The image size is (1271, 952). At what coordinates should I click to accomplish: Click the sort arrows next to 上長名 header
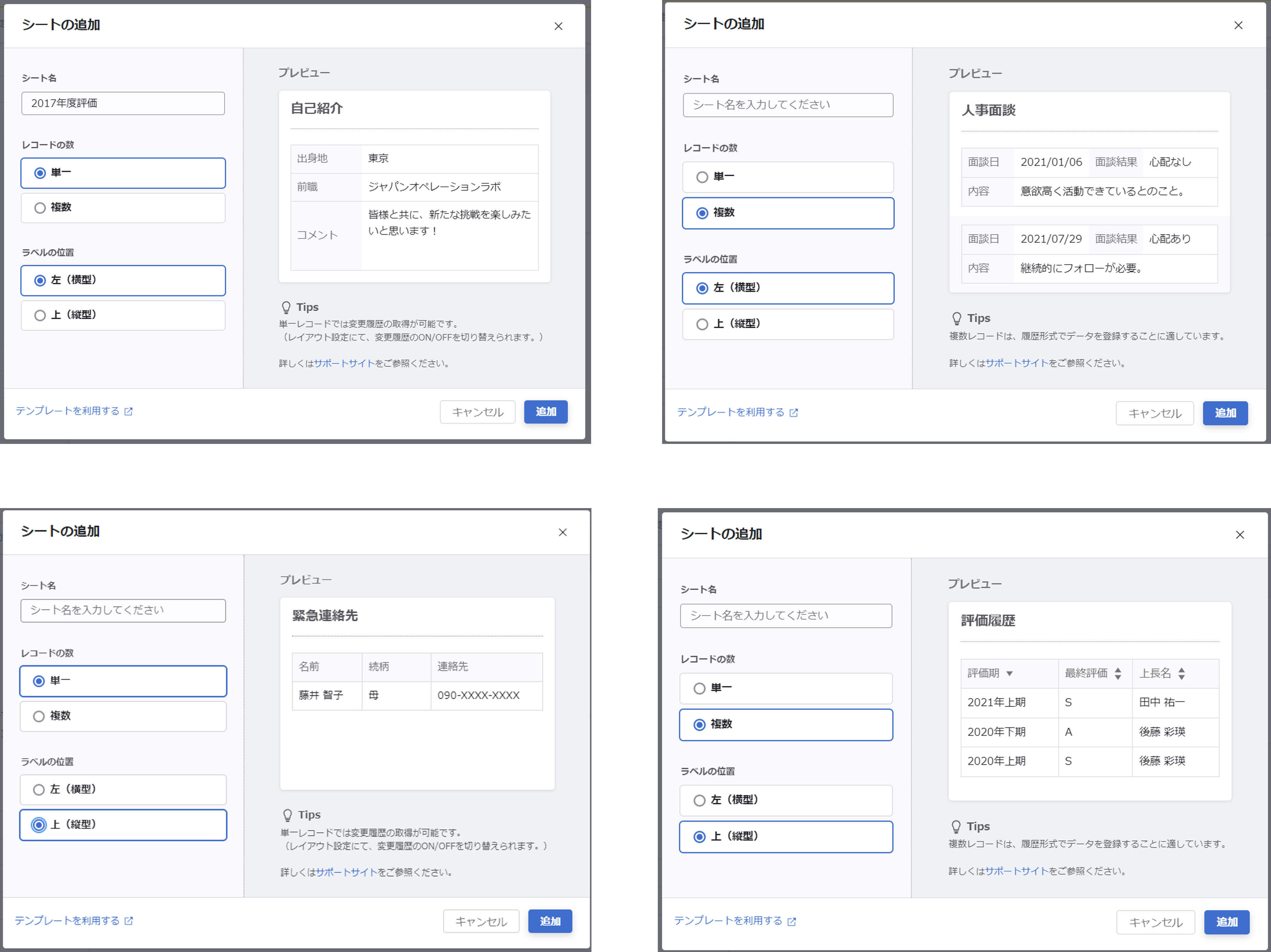pos(1181,674)
